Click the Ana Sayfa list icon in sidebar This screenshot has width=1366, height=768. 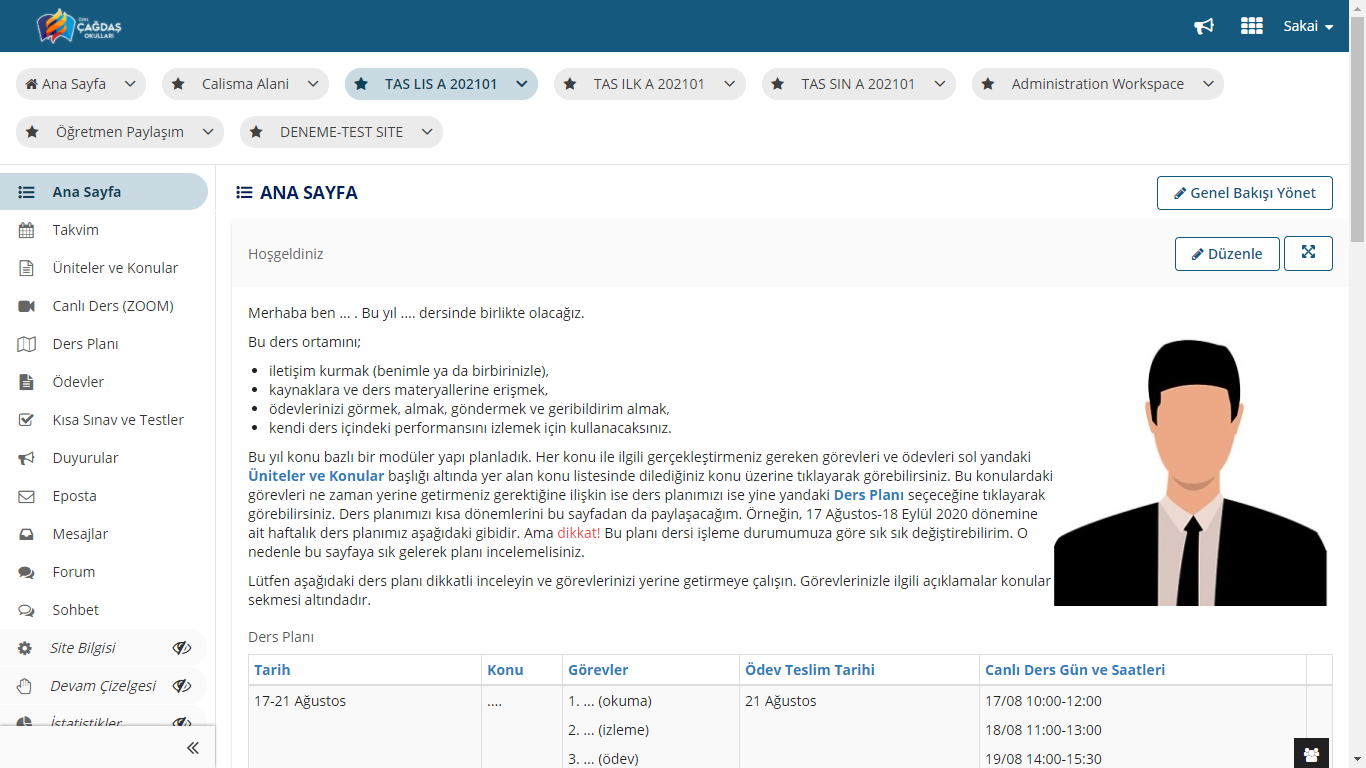[x=27, y=192]
